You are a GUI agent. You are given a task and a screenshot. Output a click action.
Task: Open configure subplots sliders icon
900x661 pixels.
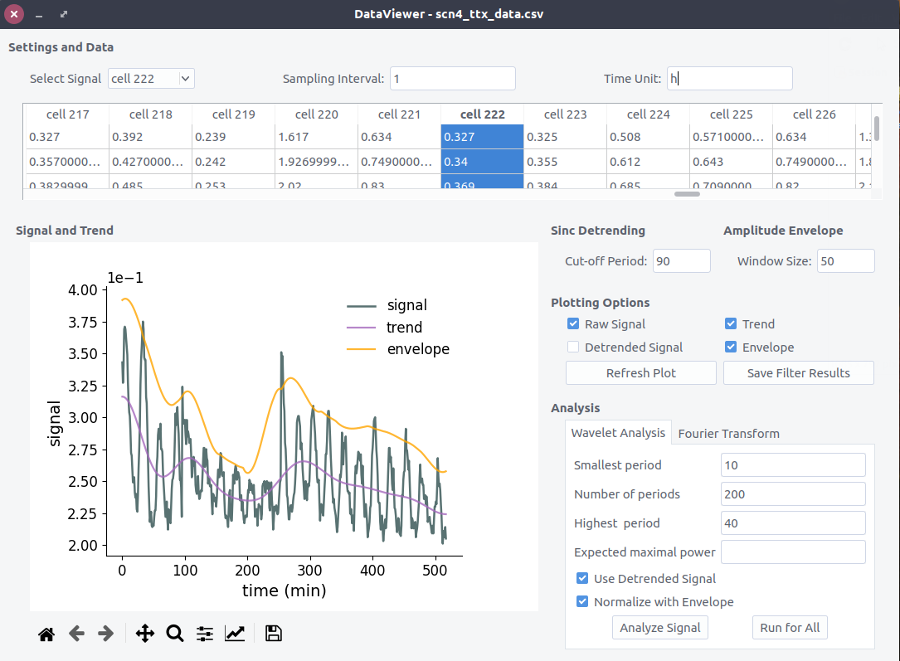tap(205, 633)
